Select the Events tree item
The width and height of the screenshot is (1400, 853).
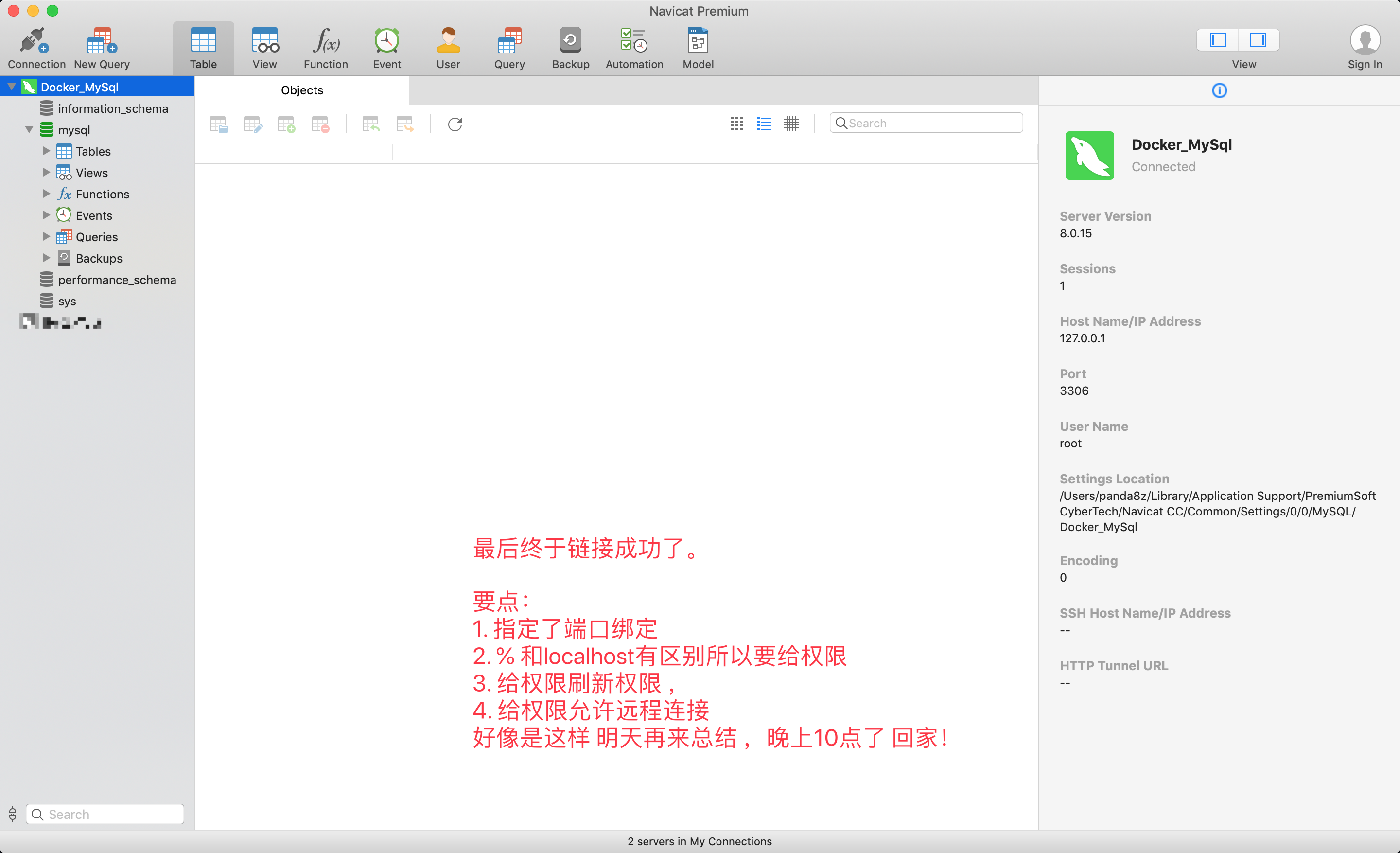(97, 216)
